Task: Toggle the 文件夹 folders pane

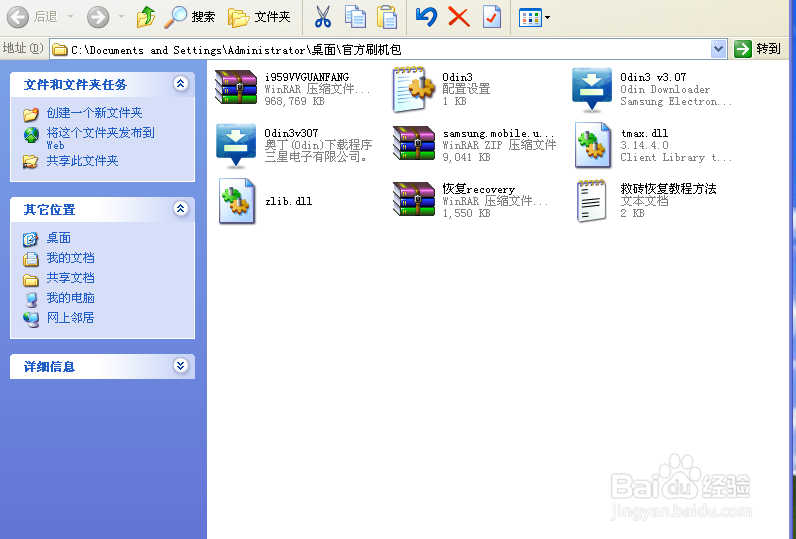Action: click(x=259, y=17)
